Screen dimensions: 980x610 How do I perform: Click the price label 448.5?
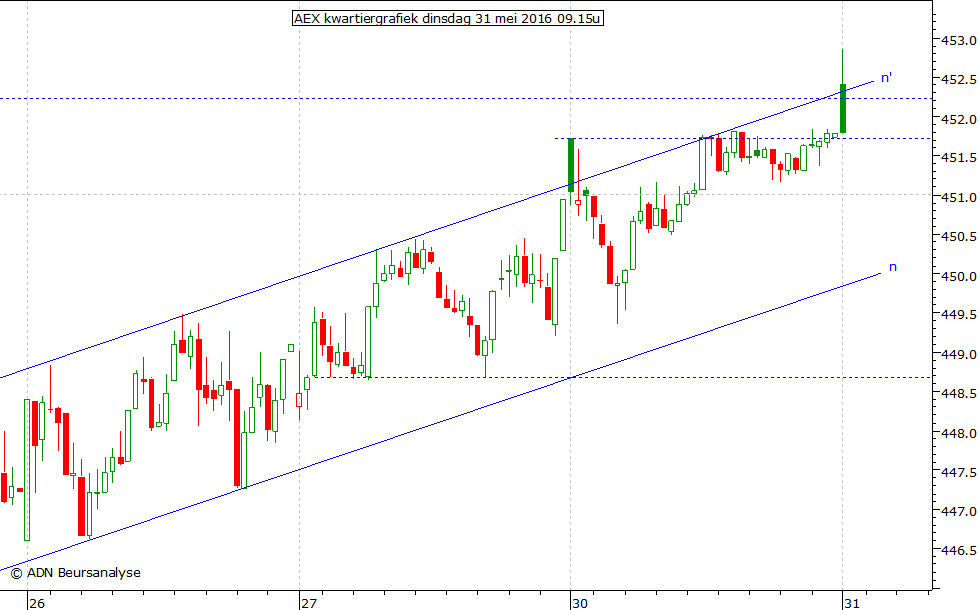(959, 394)
